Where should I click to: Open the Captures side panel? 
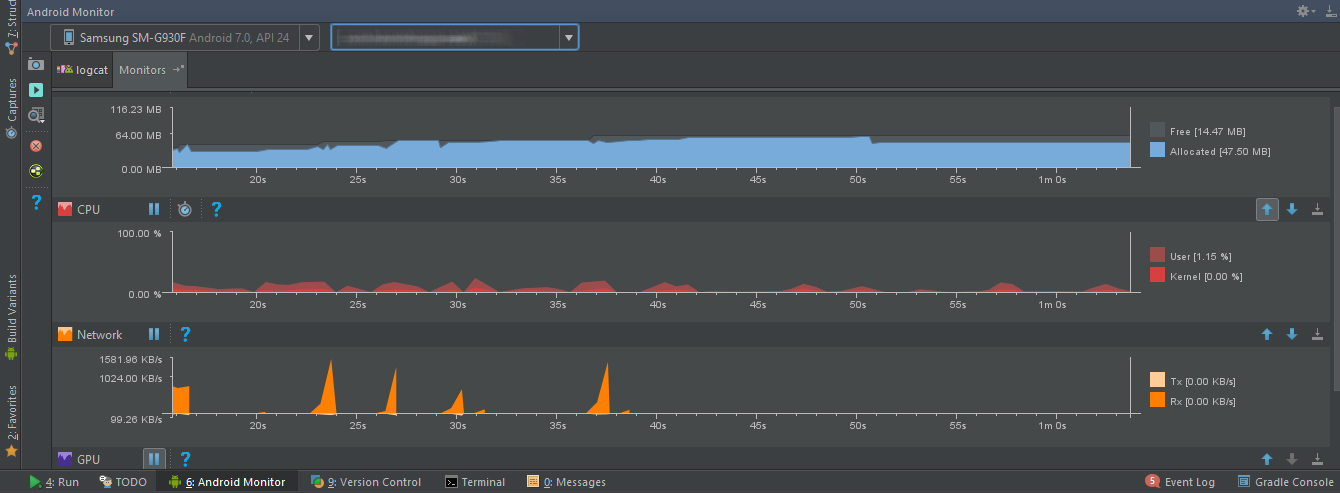[x=11, y=108]
